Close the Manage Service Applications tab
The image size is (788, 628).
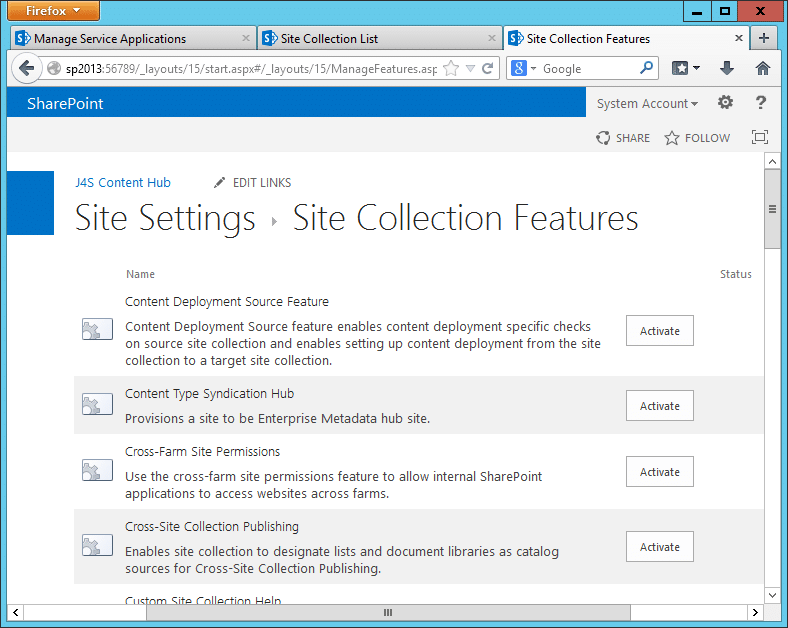pyautogui.click(x=246, y=38)
